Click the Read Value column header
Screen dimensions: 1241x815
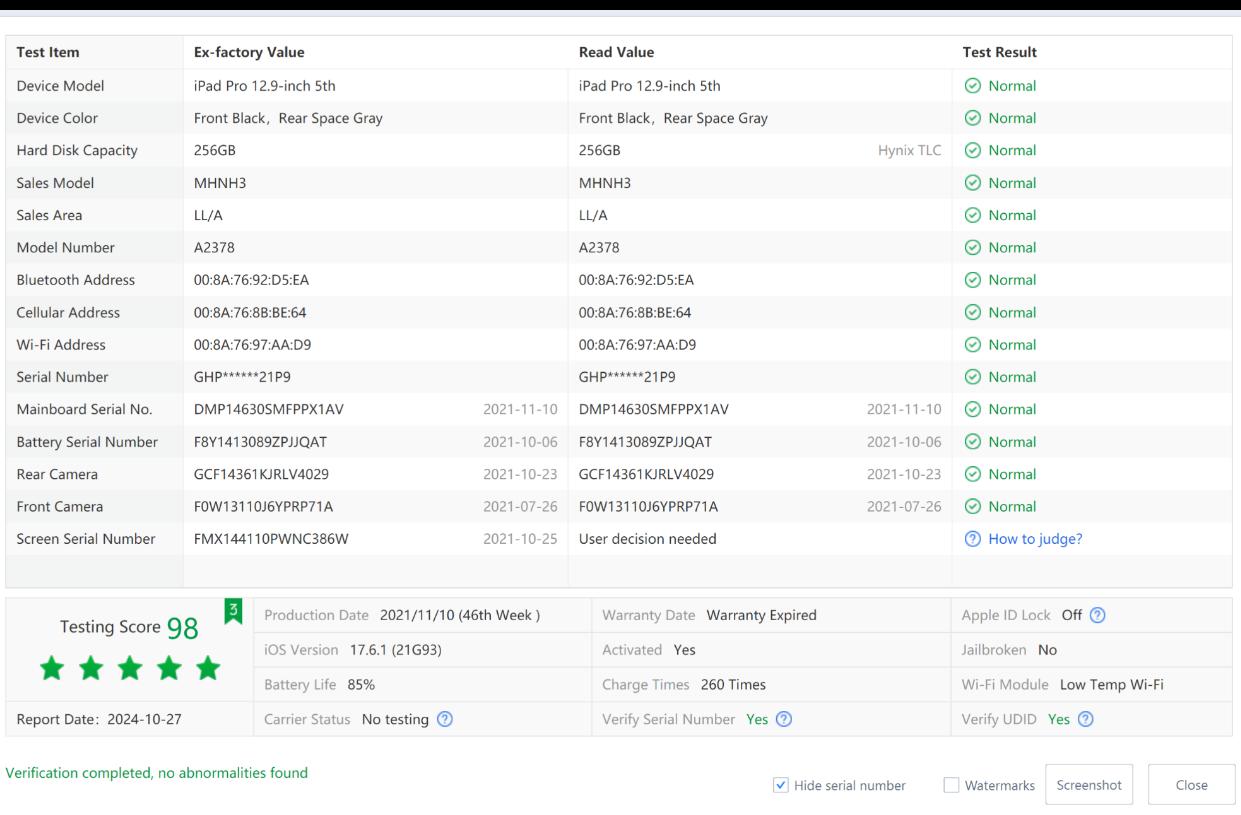pos(616,52)
